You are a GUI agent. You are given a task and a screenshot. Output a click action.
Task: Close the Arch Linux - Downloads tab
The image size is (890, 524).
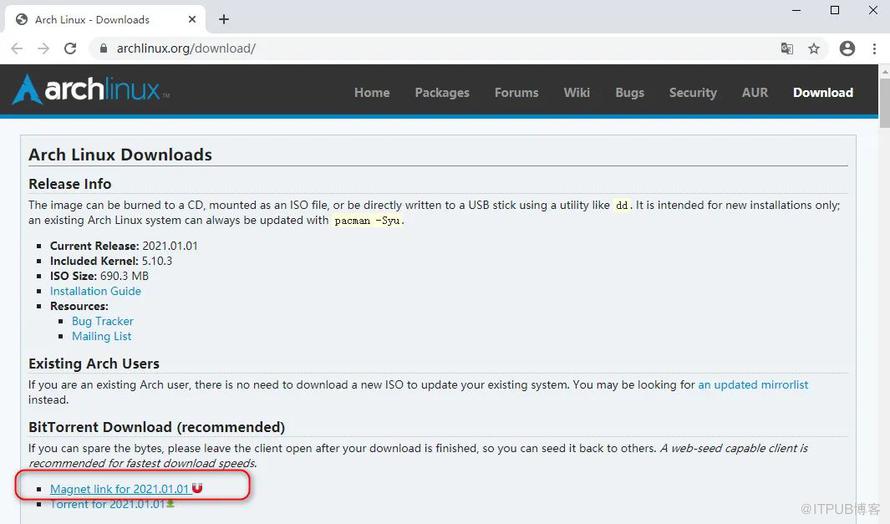(192, 19)
